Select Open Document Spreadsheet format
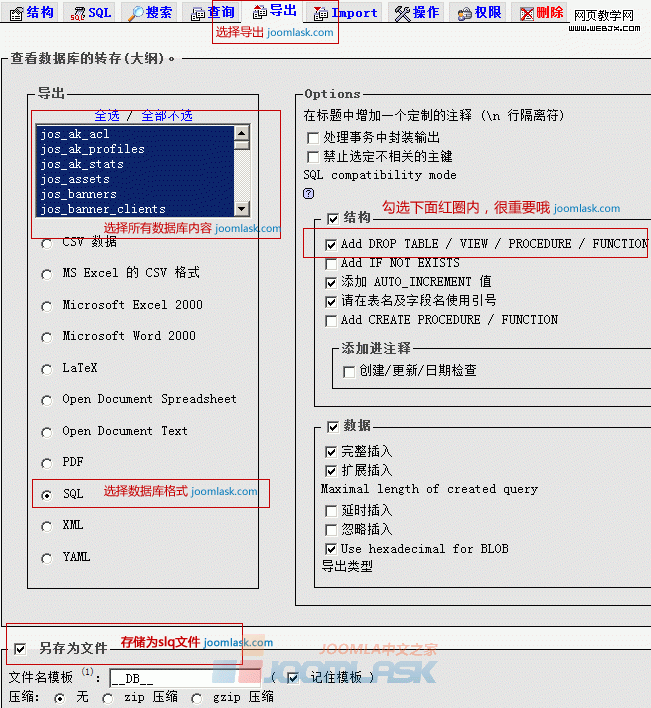 click(46, 401)
